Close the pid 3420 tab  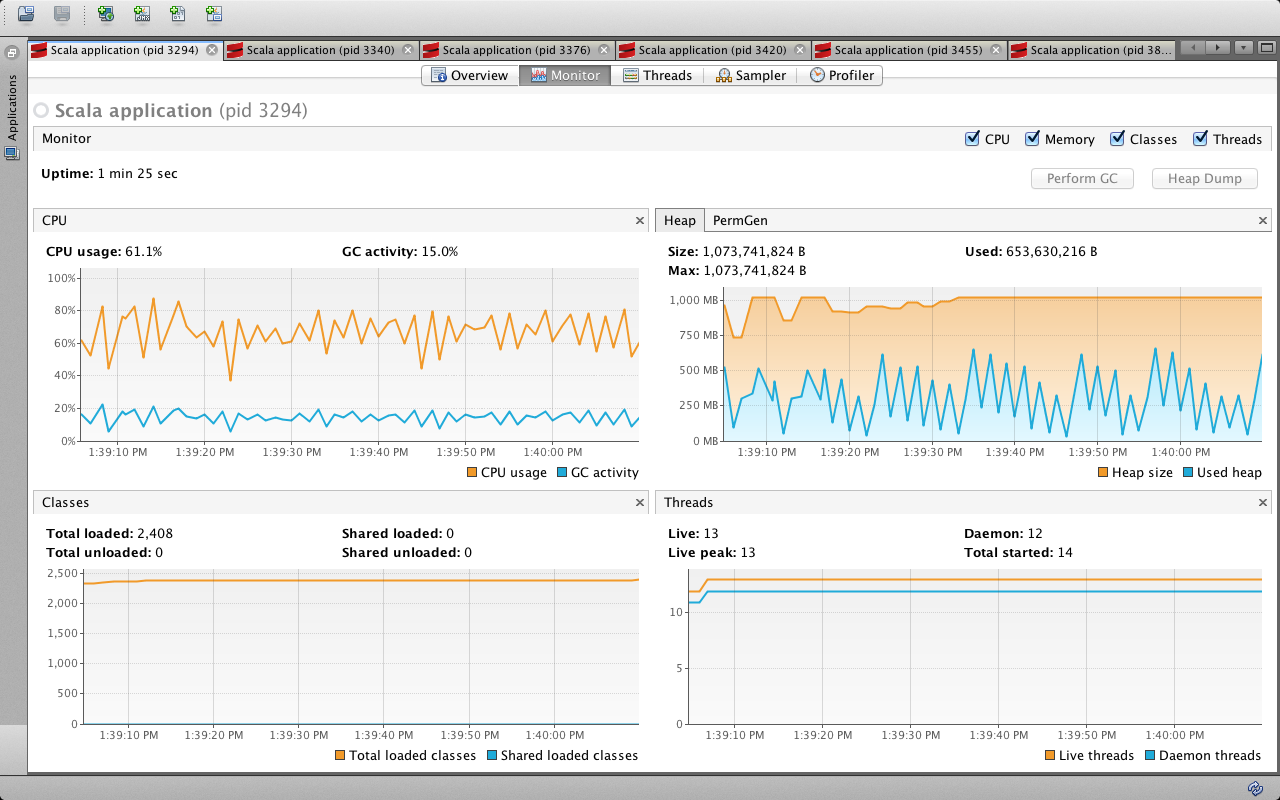(800, 50)
